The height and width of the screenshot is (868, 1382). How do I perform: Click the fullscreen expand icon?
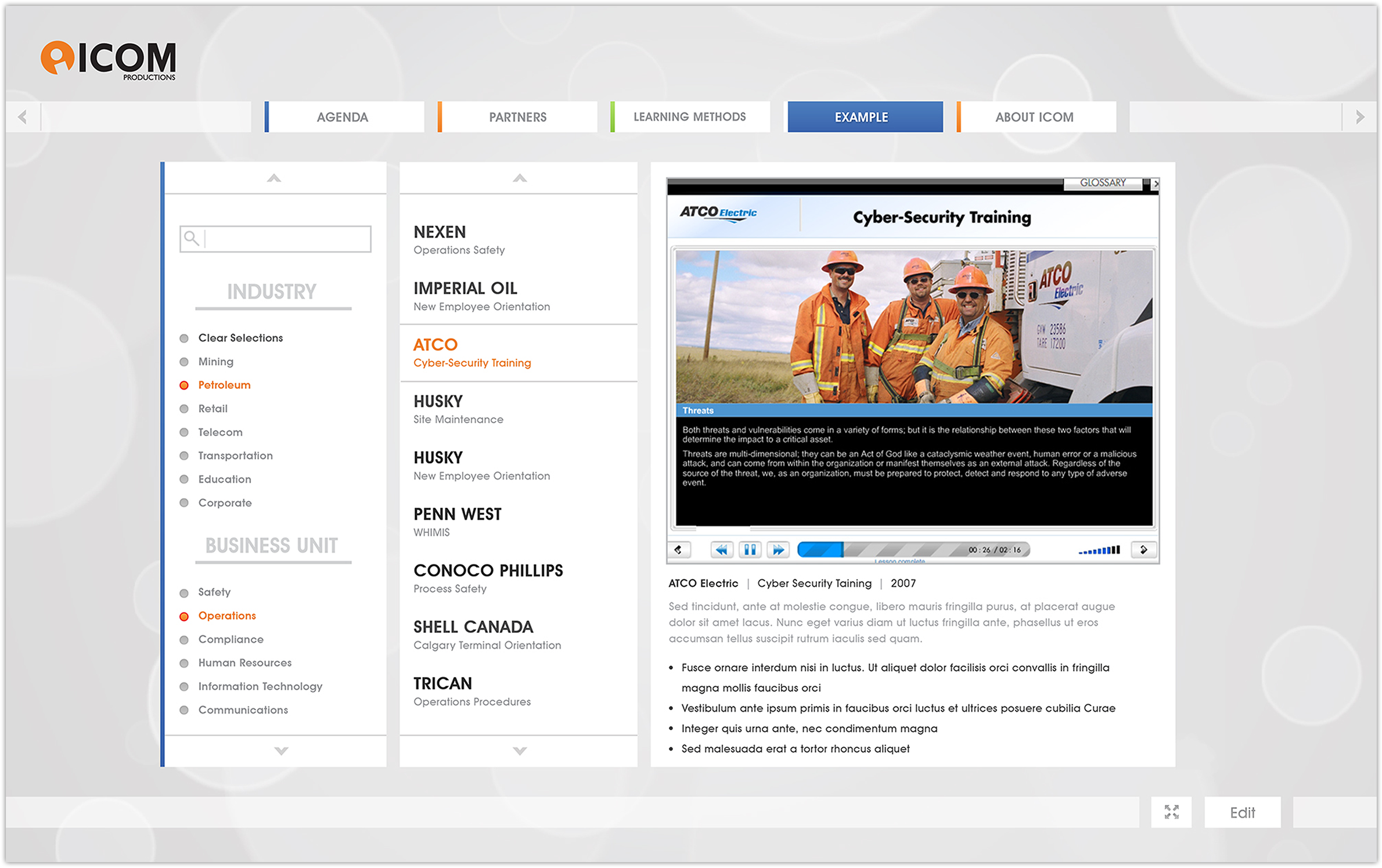(x=1171, y=812)
